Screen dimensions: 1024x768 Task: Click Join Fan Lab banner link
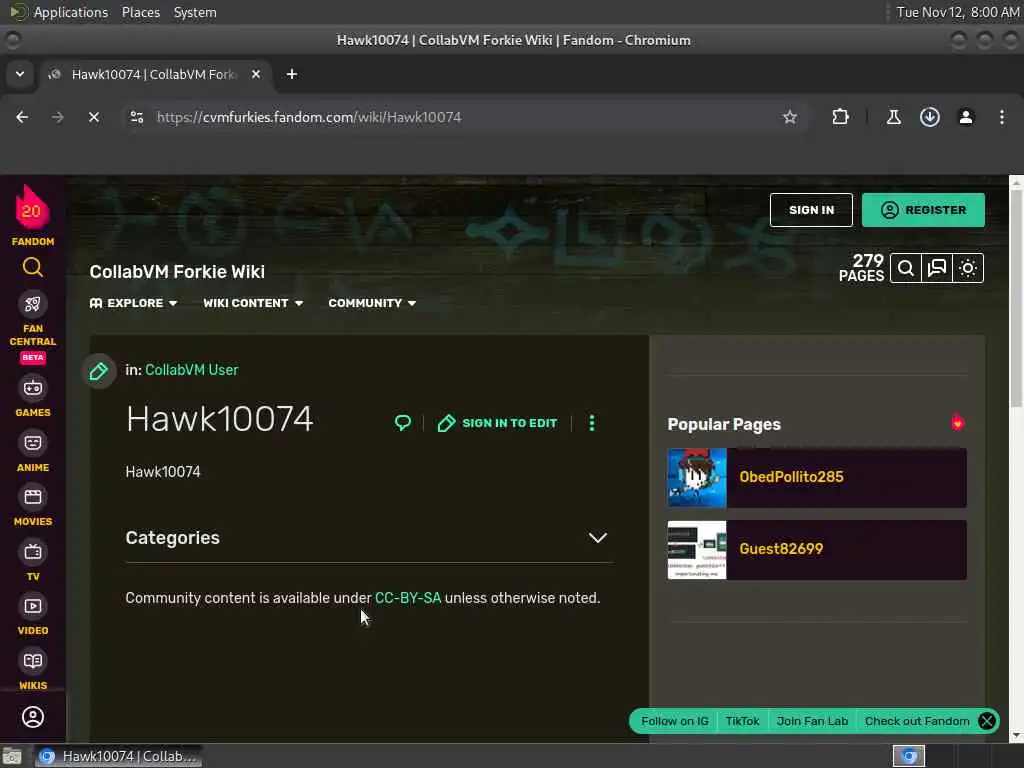[812, 721]
